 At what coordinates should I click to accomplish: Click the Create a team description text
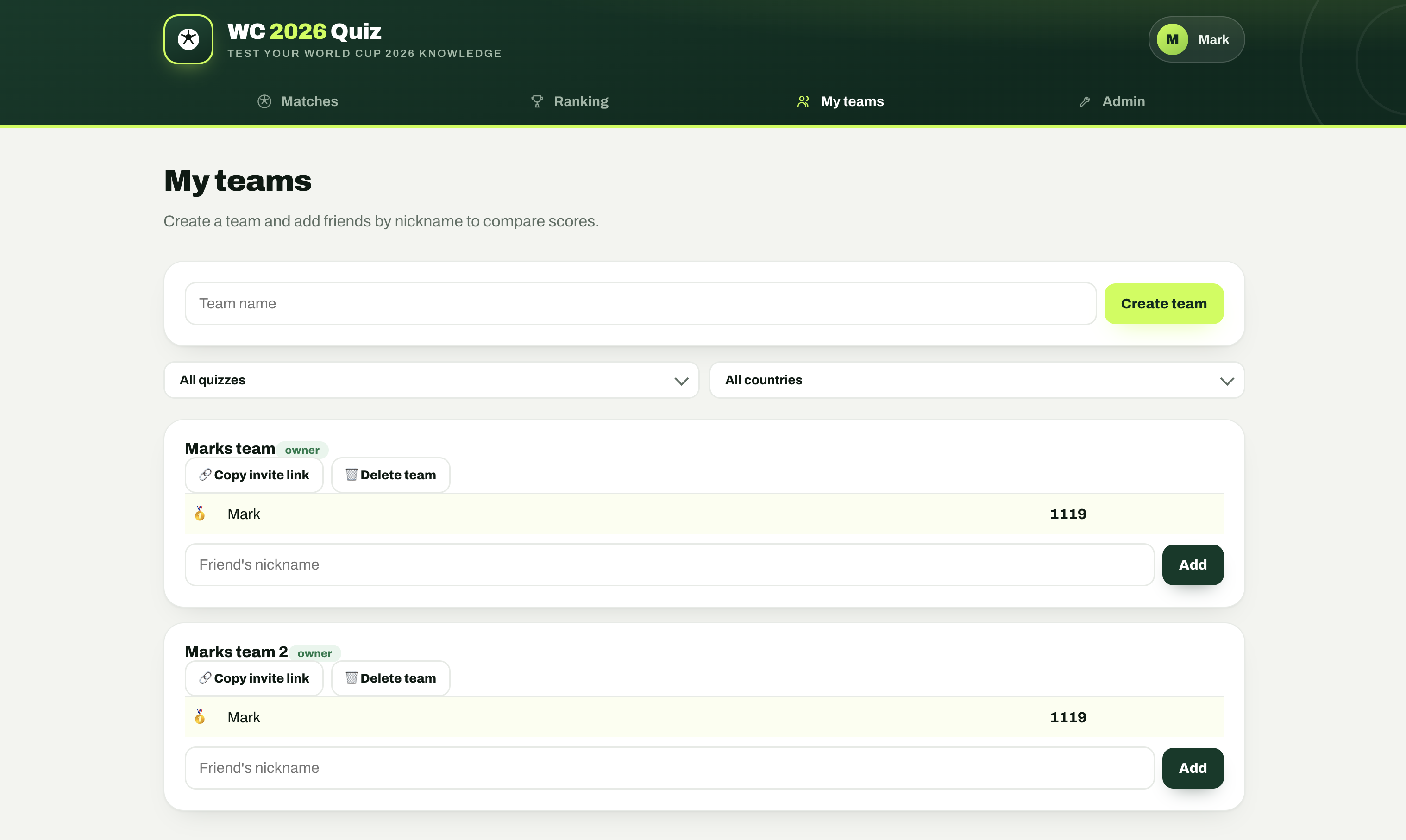pos(381,221)
